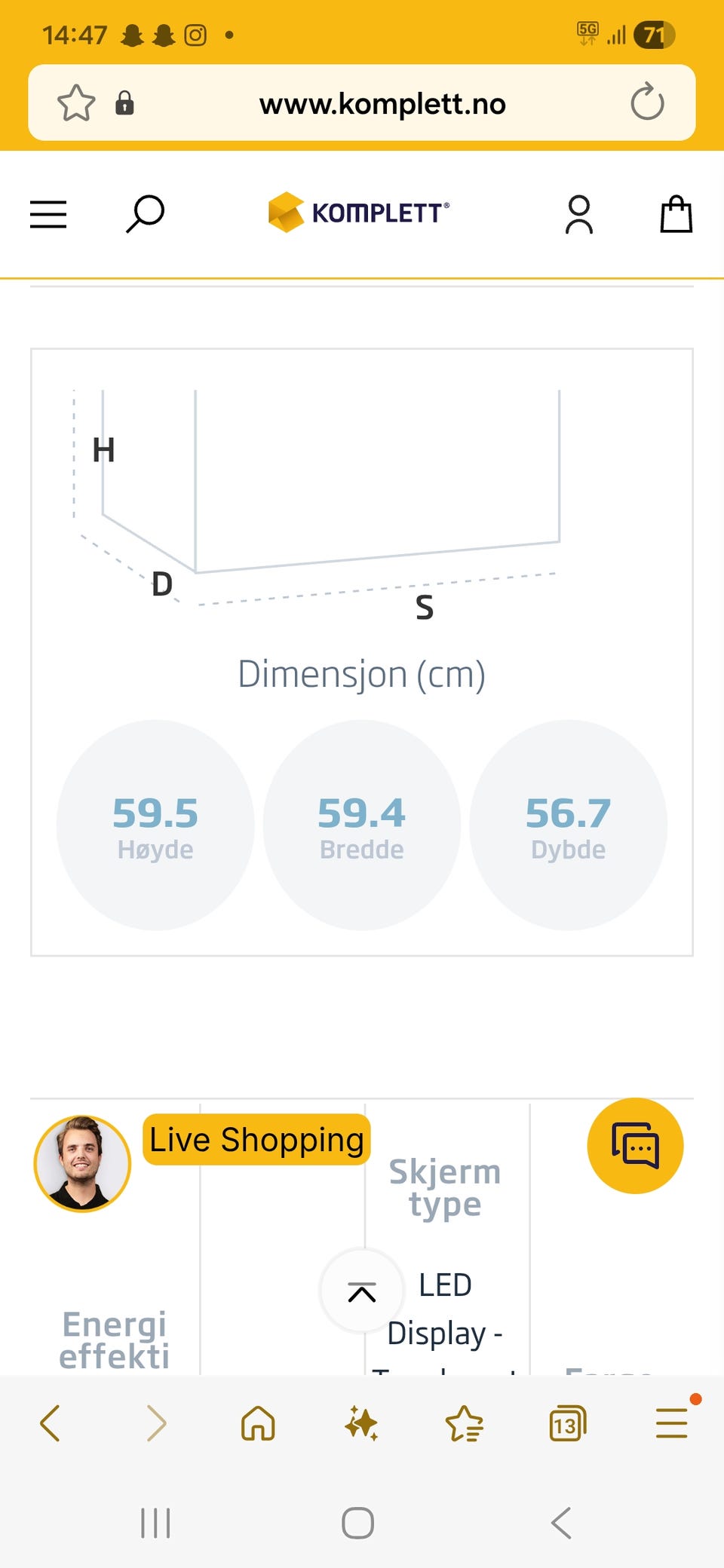Open the browser home page

258,1423
